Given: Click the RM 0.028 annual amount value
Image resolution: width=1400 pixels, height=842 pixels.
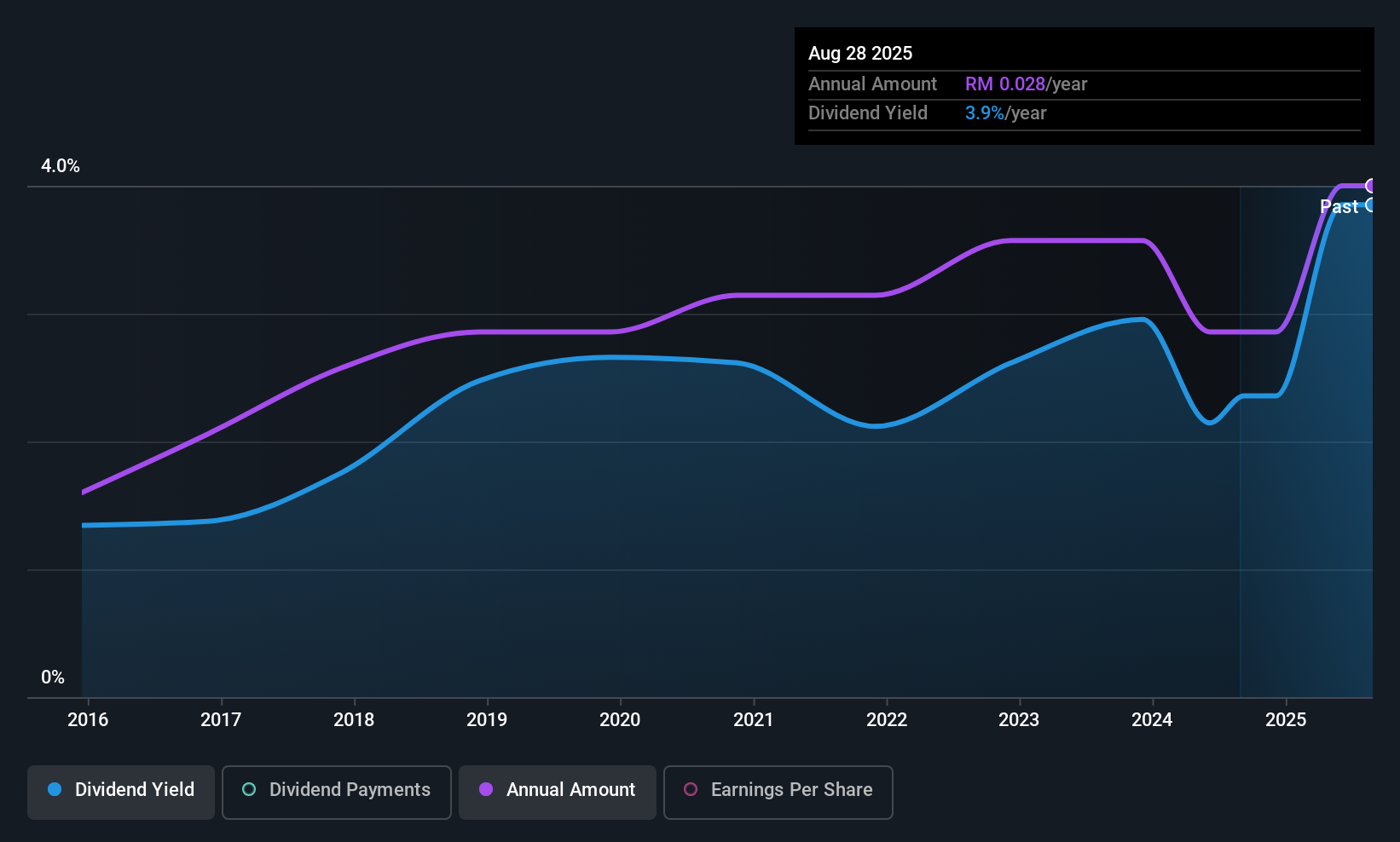Looking at the screenshot, I should [x=1004, y=84].
